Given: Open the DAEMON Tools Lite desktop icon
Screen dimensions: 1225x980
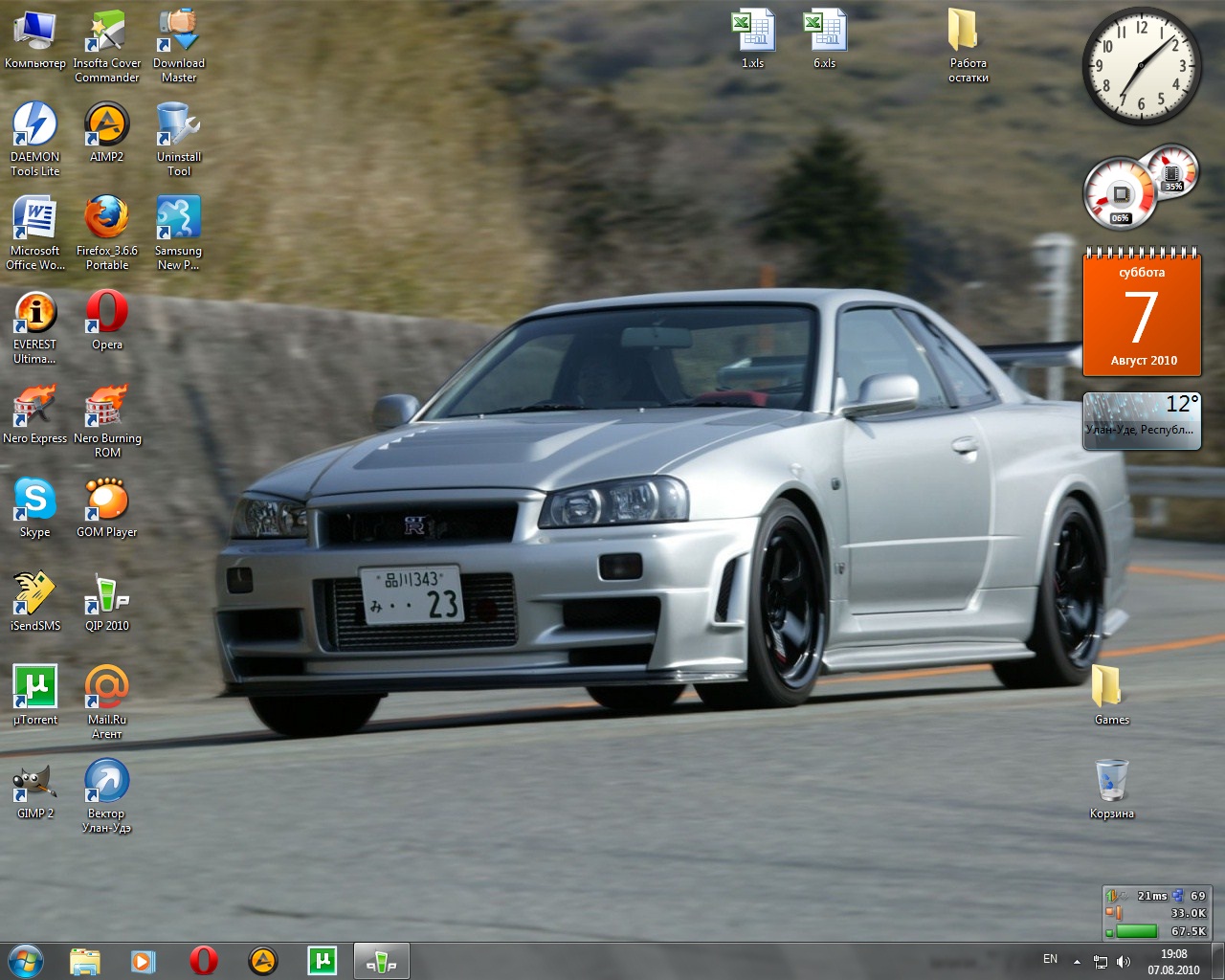Looking at the screenshot, I should pos(35,125).
